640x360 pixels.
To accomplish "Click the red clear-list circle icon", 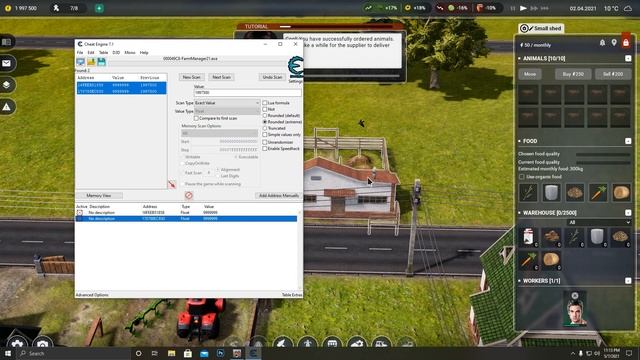I will point(189,196).
